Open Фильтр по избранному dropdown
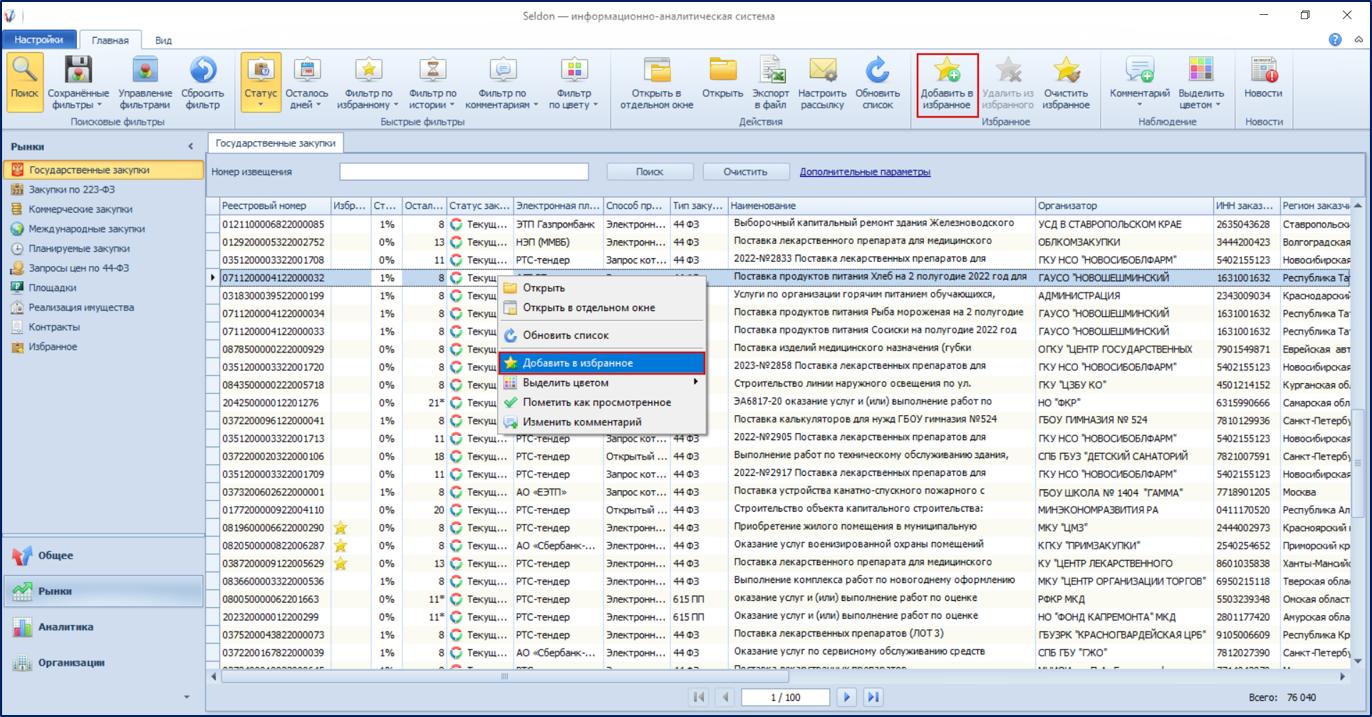The height and width of the screenshot is (717, 1372). pos(369,83)
